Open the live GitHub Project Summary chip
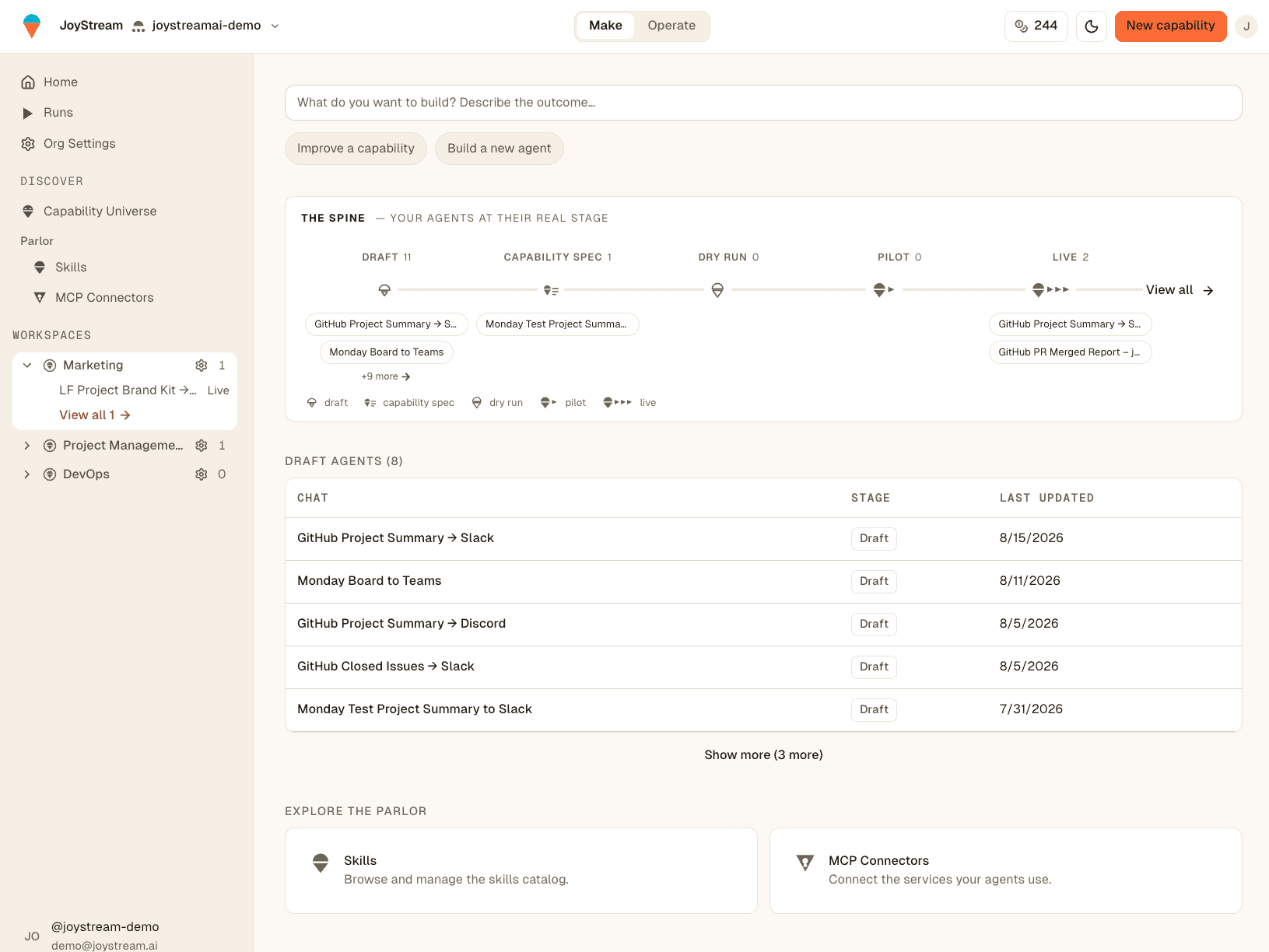The image size is (1269, 952). click(1071, 324)
